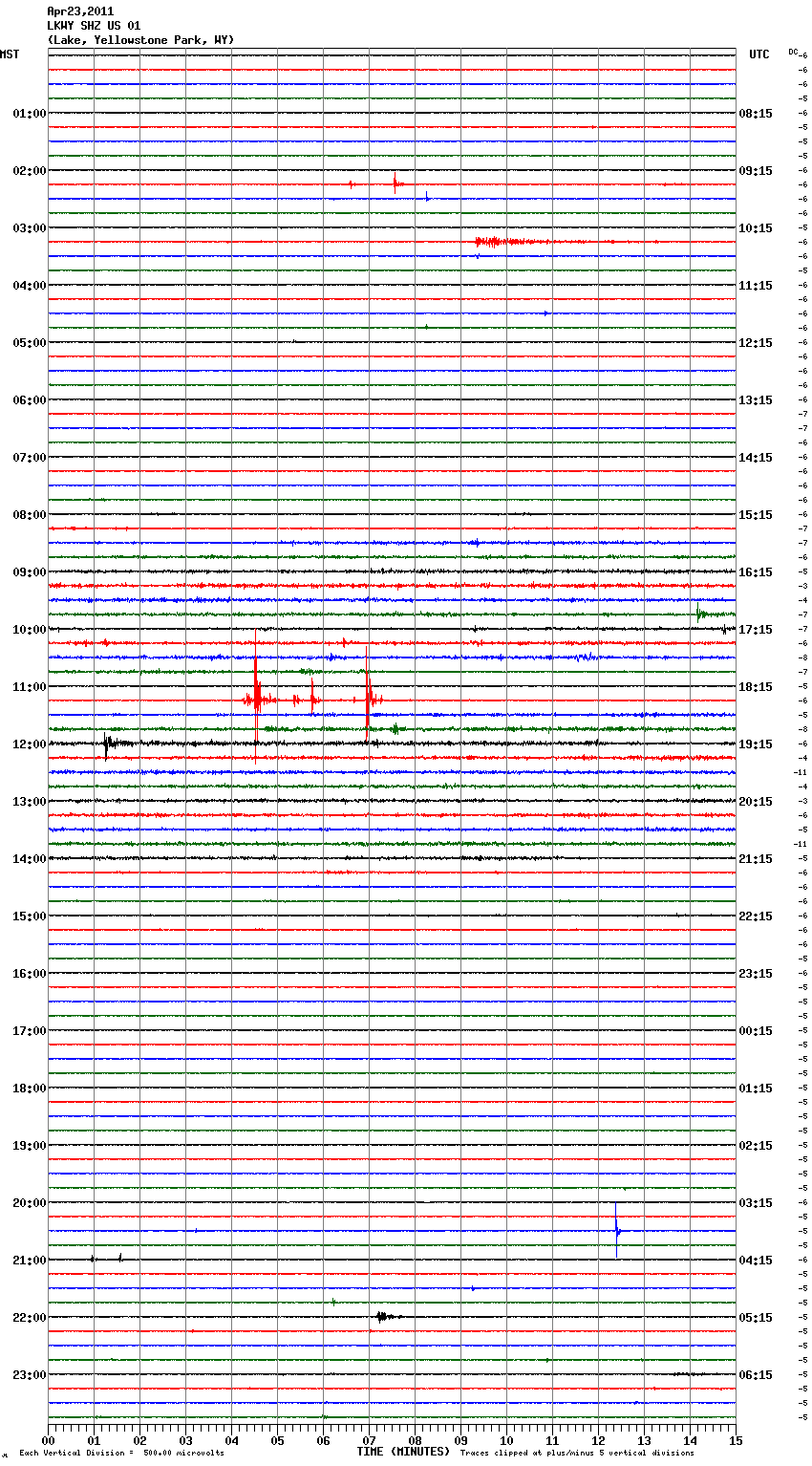Click the 03:15 UTC time label
812x1466 pixels.
click(756, 1202)
